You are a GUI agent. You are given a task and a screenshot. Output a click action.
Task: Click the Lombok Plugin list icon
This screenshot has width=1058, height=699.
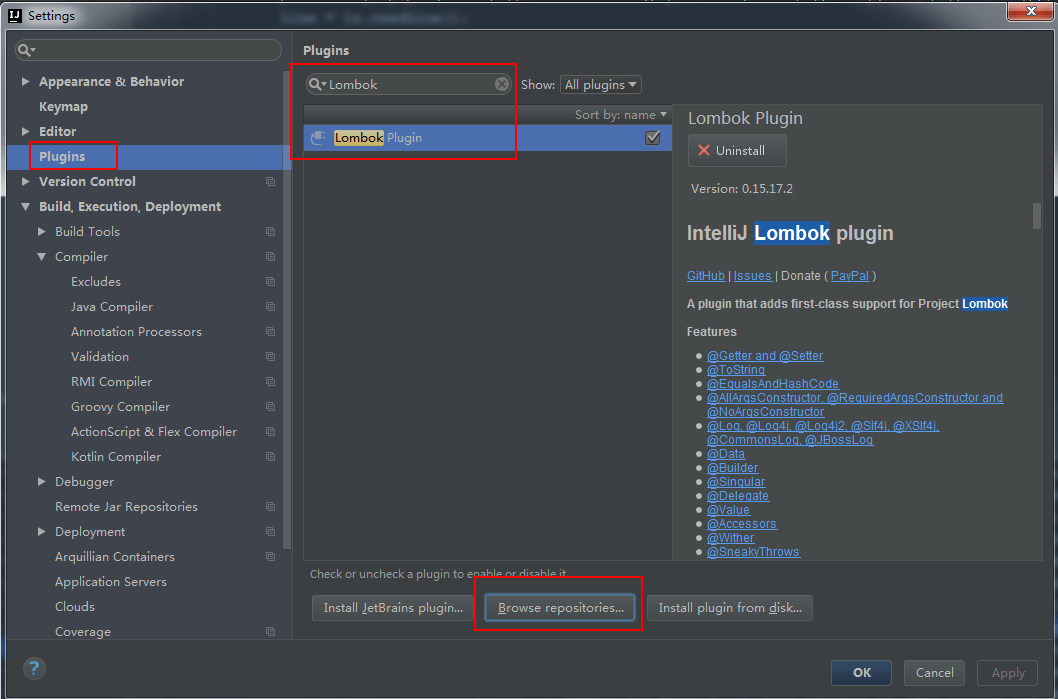[318, 138]
